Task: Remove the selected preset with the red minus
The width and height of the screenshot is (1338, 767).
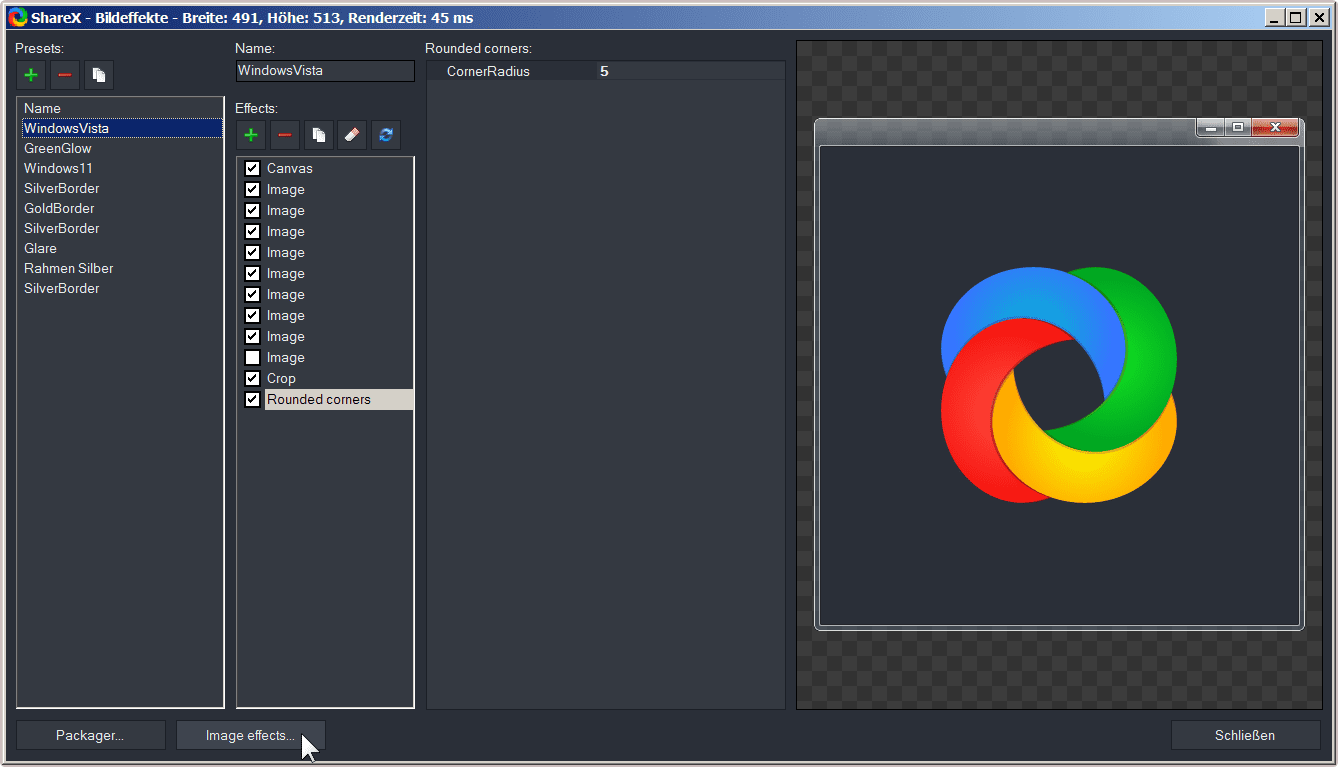Action: point(65,75)
